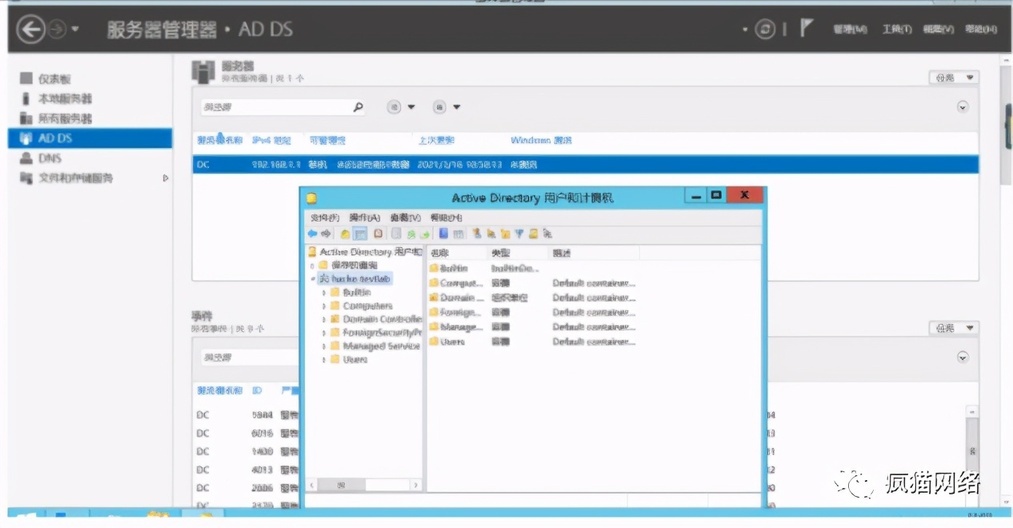
Task: Sort servers by the IPv4 地址 column header
Action: [271, 140]
